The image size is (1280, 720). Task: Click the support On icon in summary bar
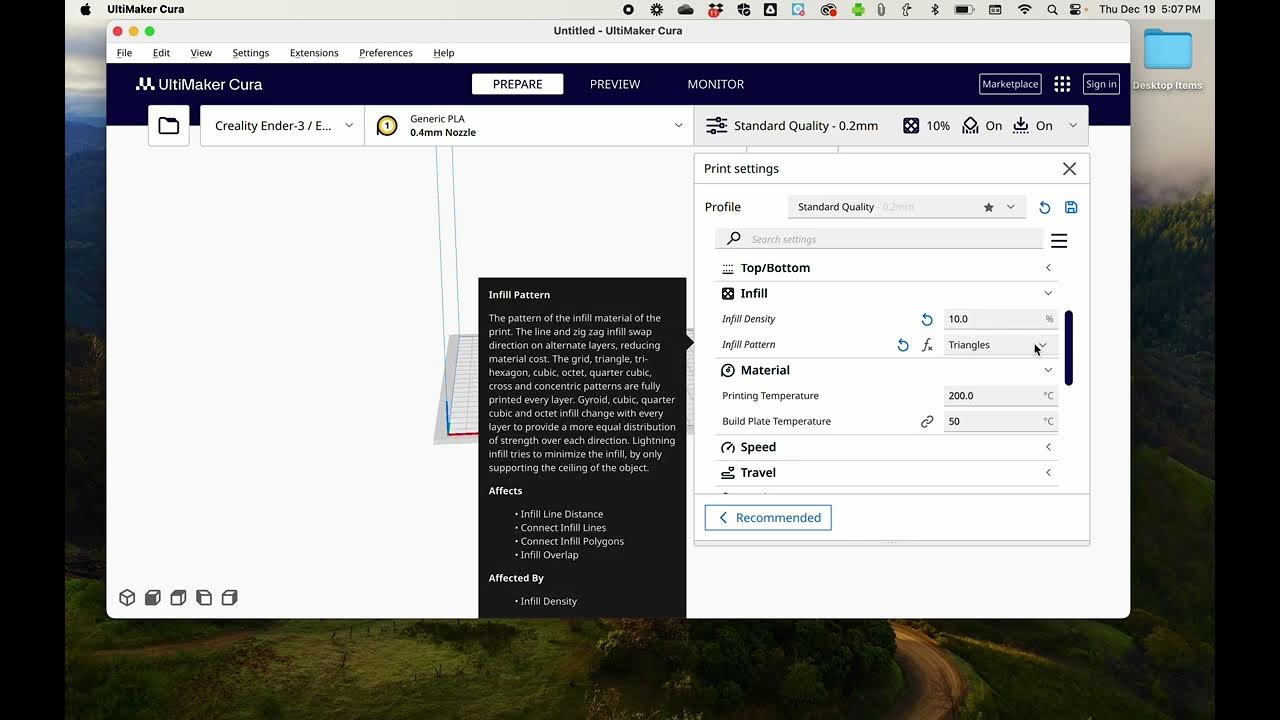(970, 126)
